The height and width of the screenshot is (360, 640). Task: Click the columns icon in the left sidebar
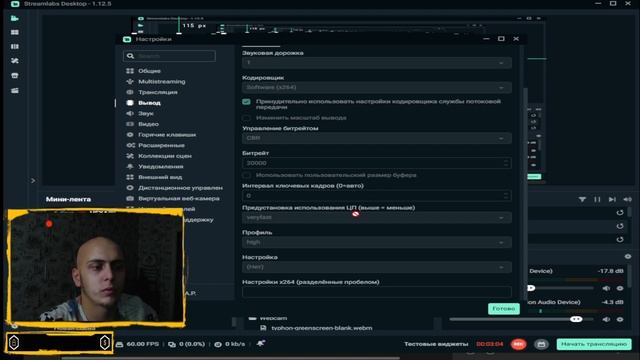point(15,47)
